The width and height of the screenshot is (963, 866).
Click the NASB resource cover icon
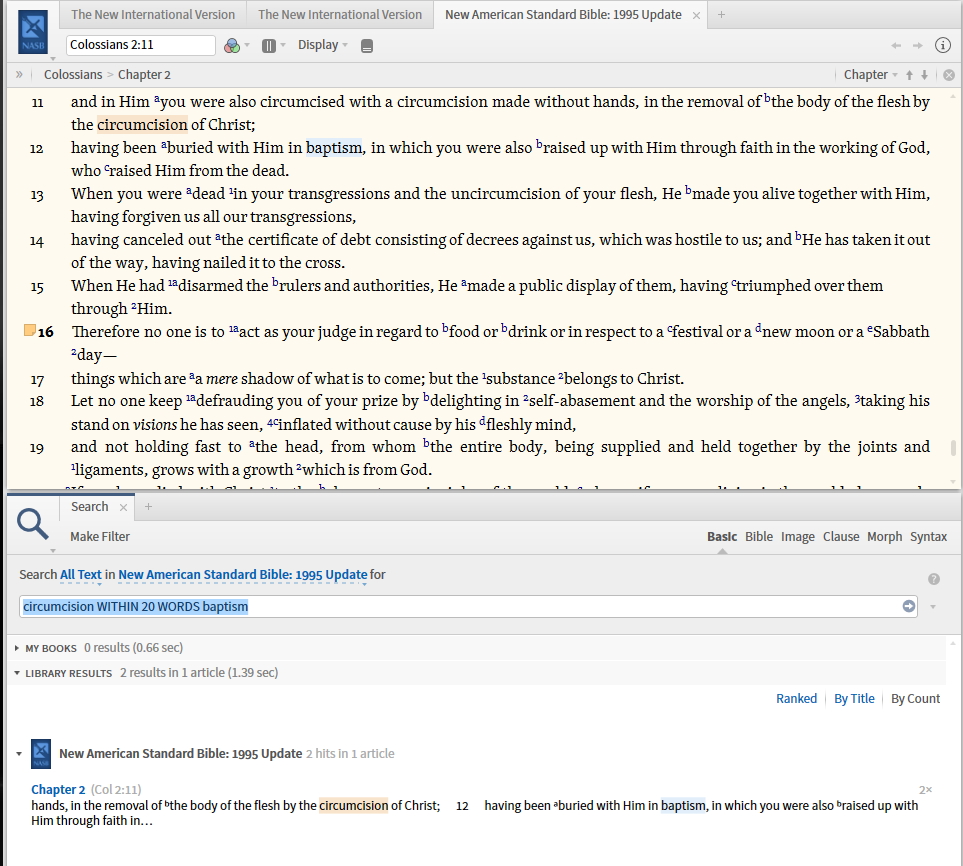point(33,31)
